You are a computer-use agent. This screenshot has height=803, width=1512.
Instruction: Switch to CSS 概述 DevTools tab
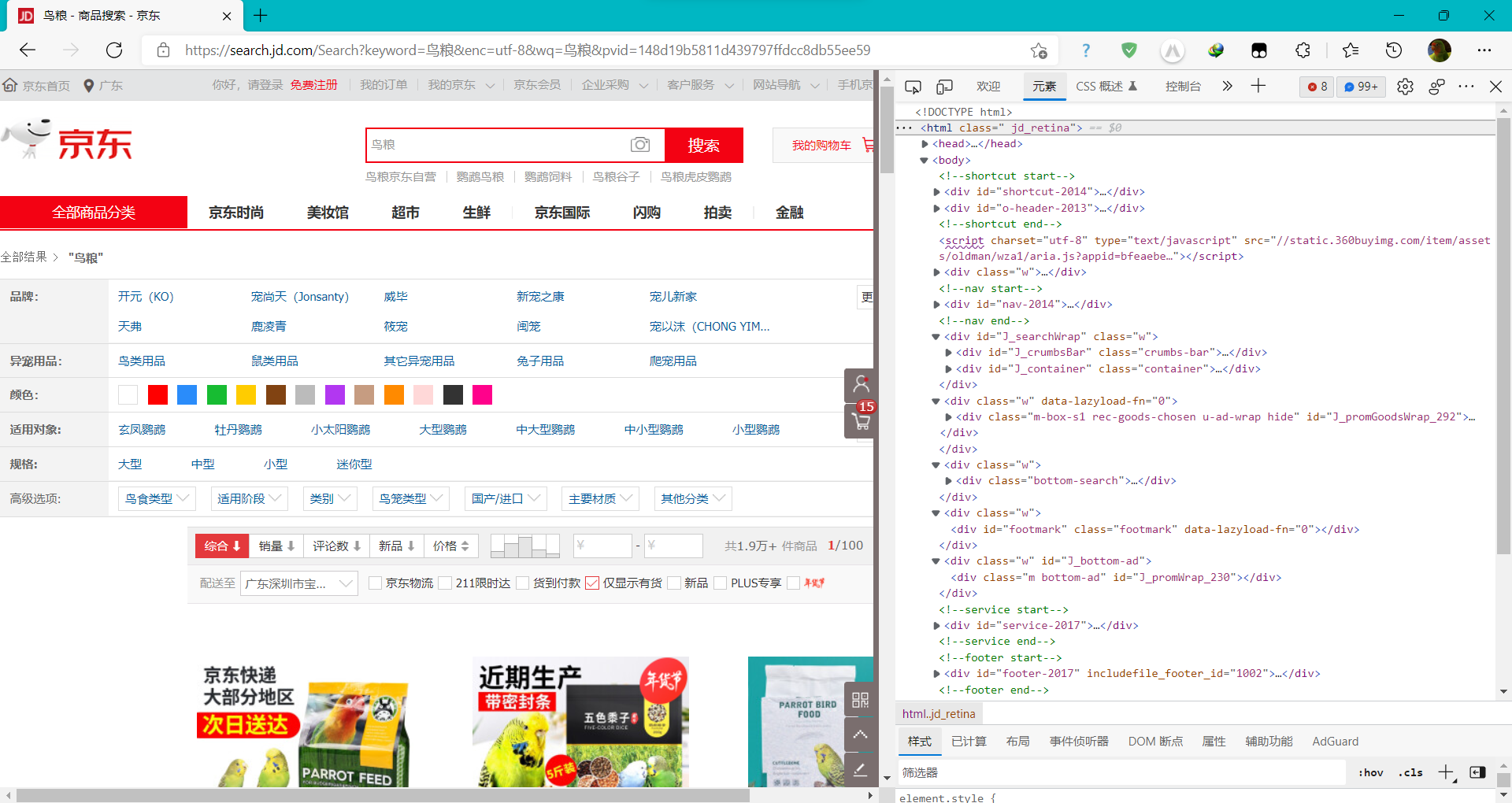1106,87
